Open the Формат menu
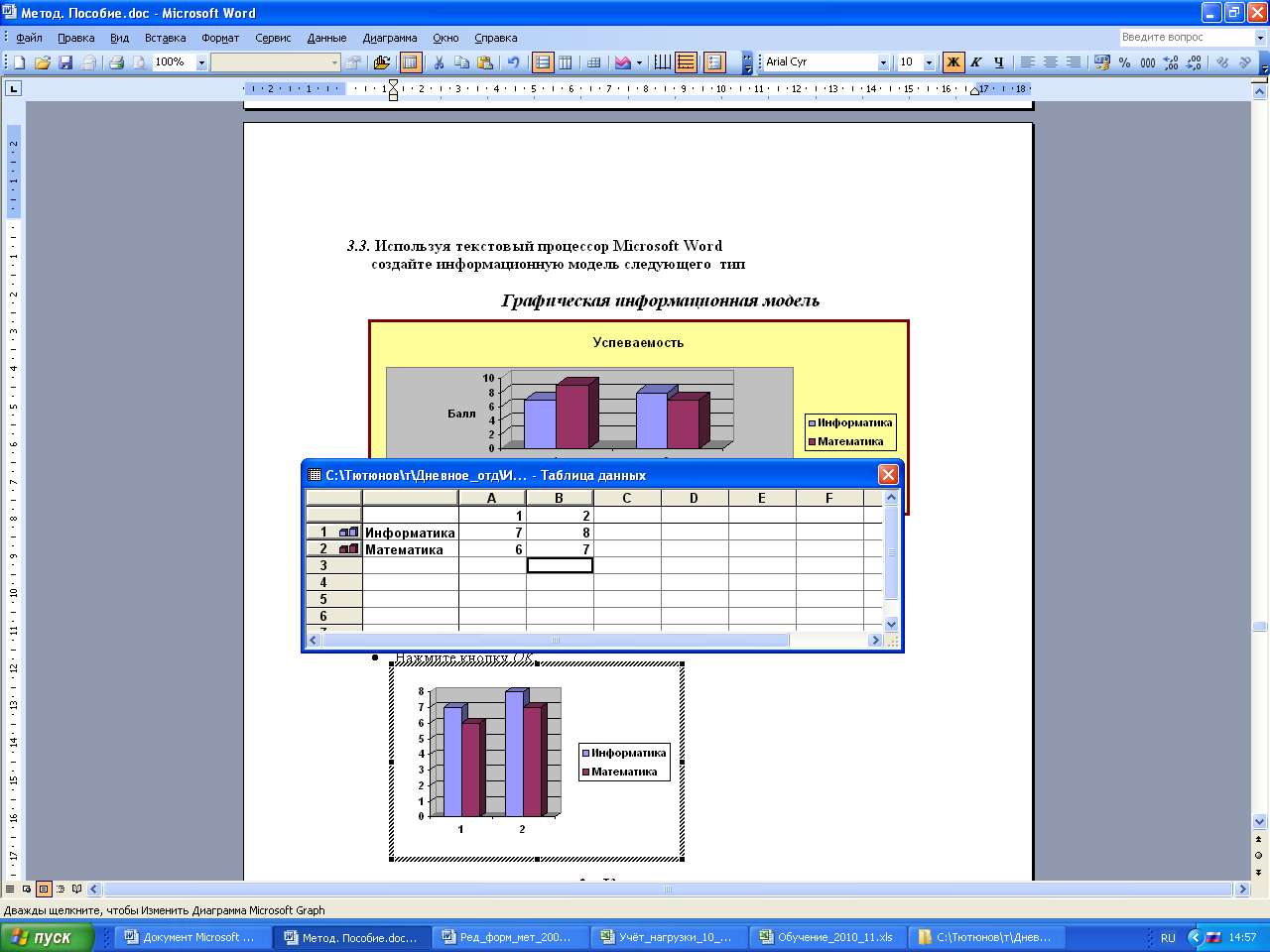Screen dimensions: 1270x952 220,38
